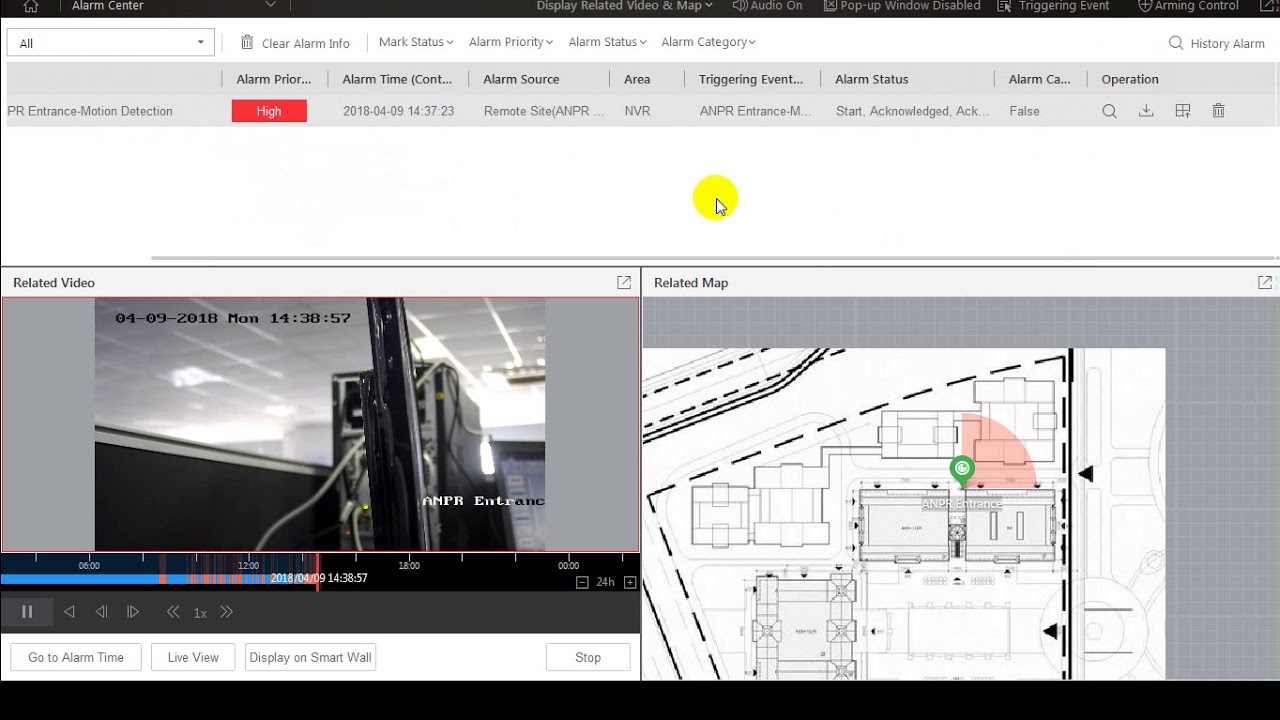Click the playback timeline at the 18:00 mark
The height and width of the screenshot is (720, 1280).
point(408,570)
